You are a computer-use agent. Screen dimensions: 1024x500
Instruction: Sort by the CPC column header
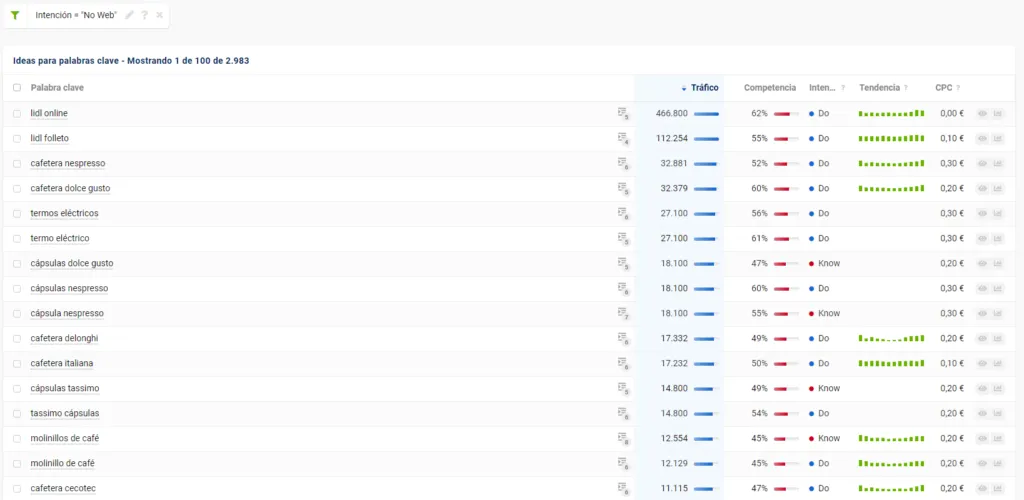pyautogui.click(x=943, y=87)
